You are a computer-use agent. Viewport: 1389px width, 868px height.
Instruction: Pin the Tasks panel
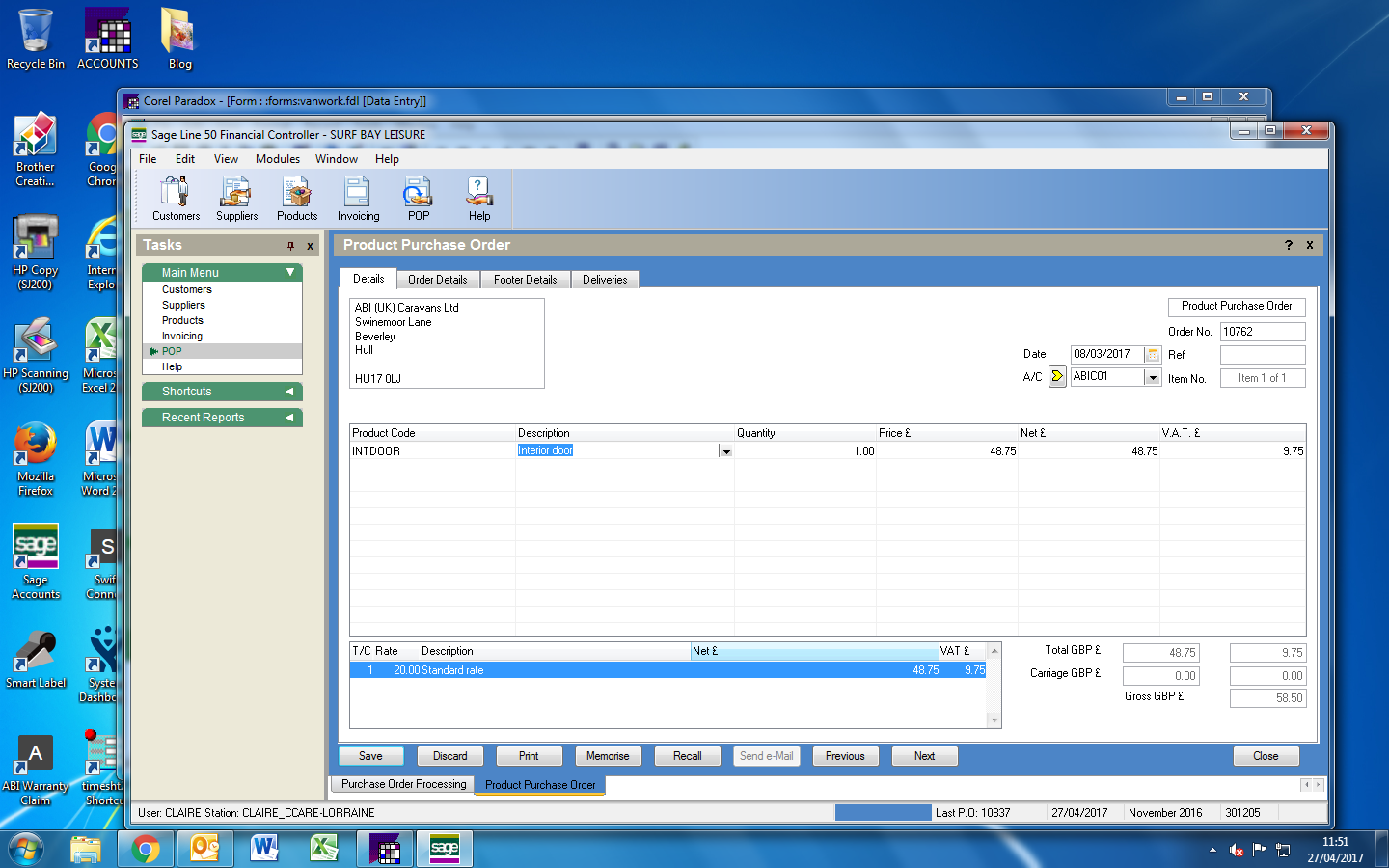(290, 246)
